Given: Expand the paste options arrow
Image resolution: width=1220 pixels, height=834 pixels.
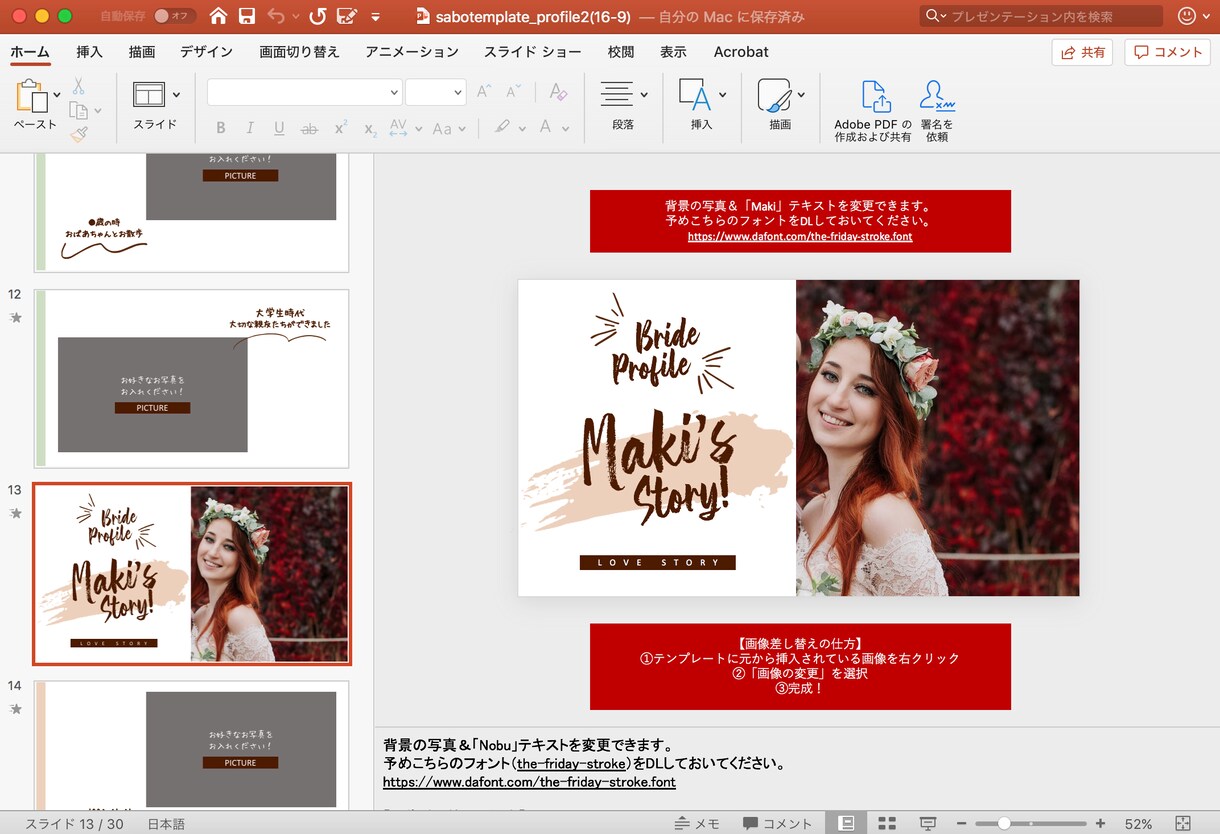Looking at the screenshot, I should tap(57, 95).
